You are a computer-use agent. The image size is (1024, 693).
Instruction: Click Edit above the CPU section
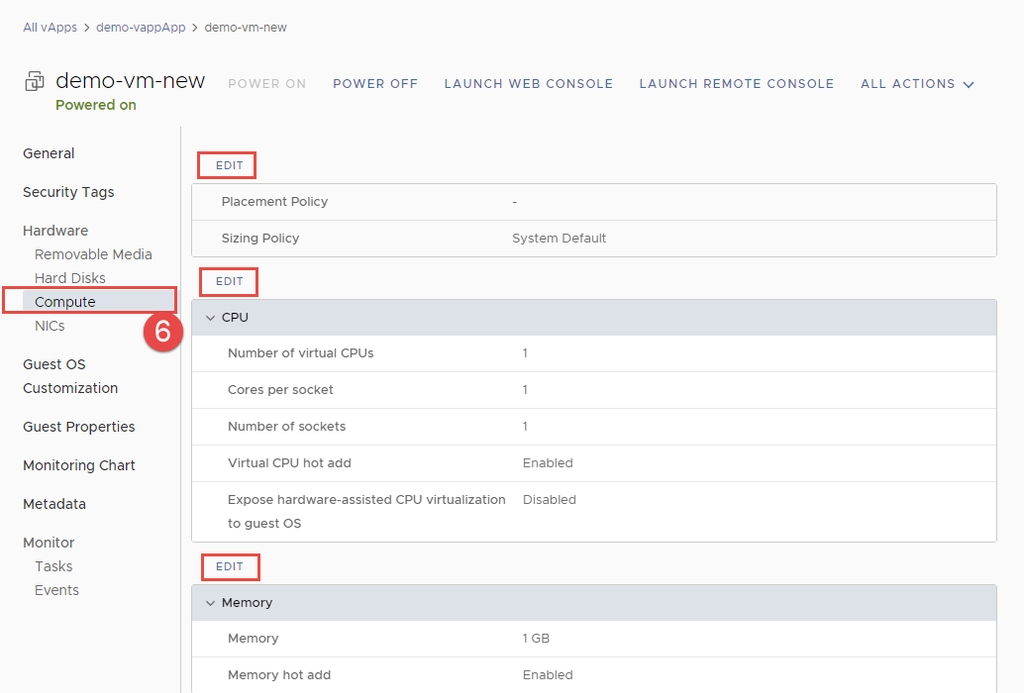[229, 282]
